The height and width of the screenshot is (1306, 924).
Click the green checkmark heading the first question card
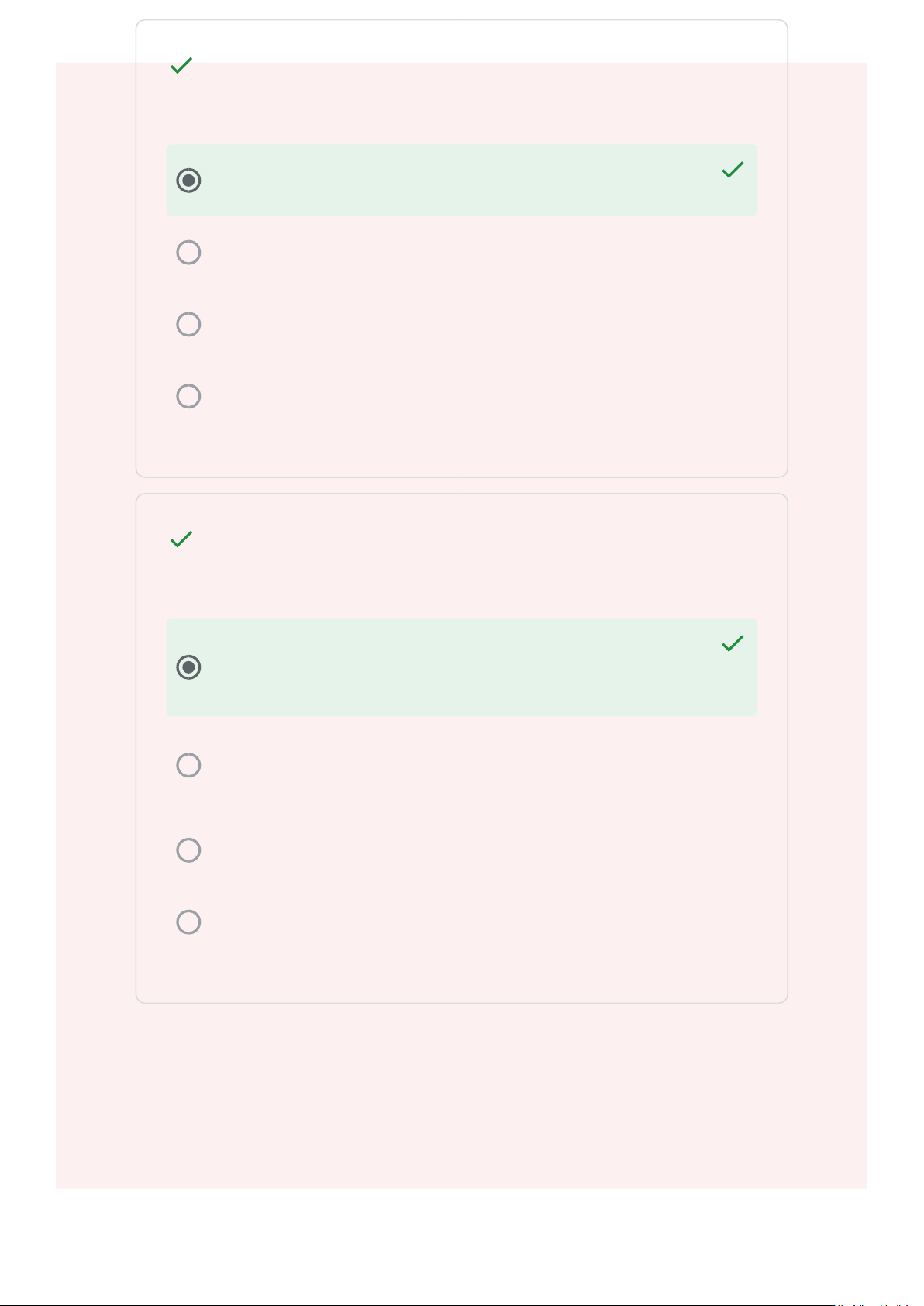(181, 66)
